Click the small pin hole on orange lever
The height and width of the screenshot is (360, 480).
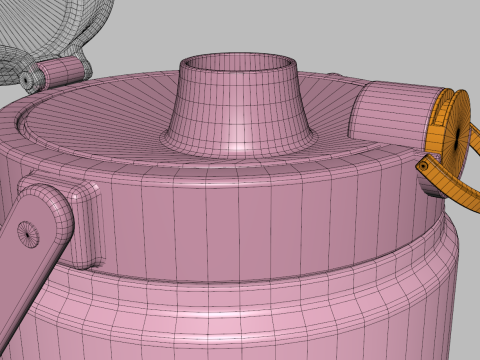pyautogui.click(x=424, y=166)
